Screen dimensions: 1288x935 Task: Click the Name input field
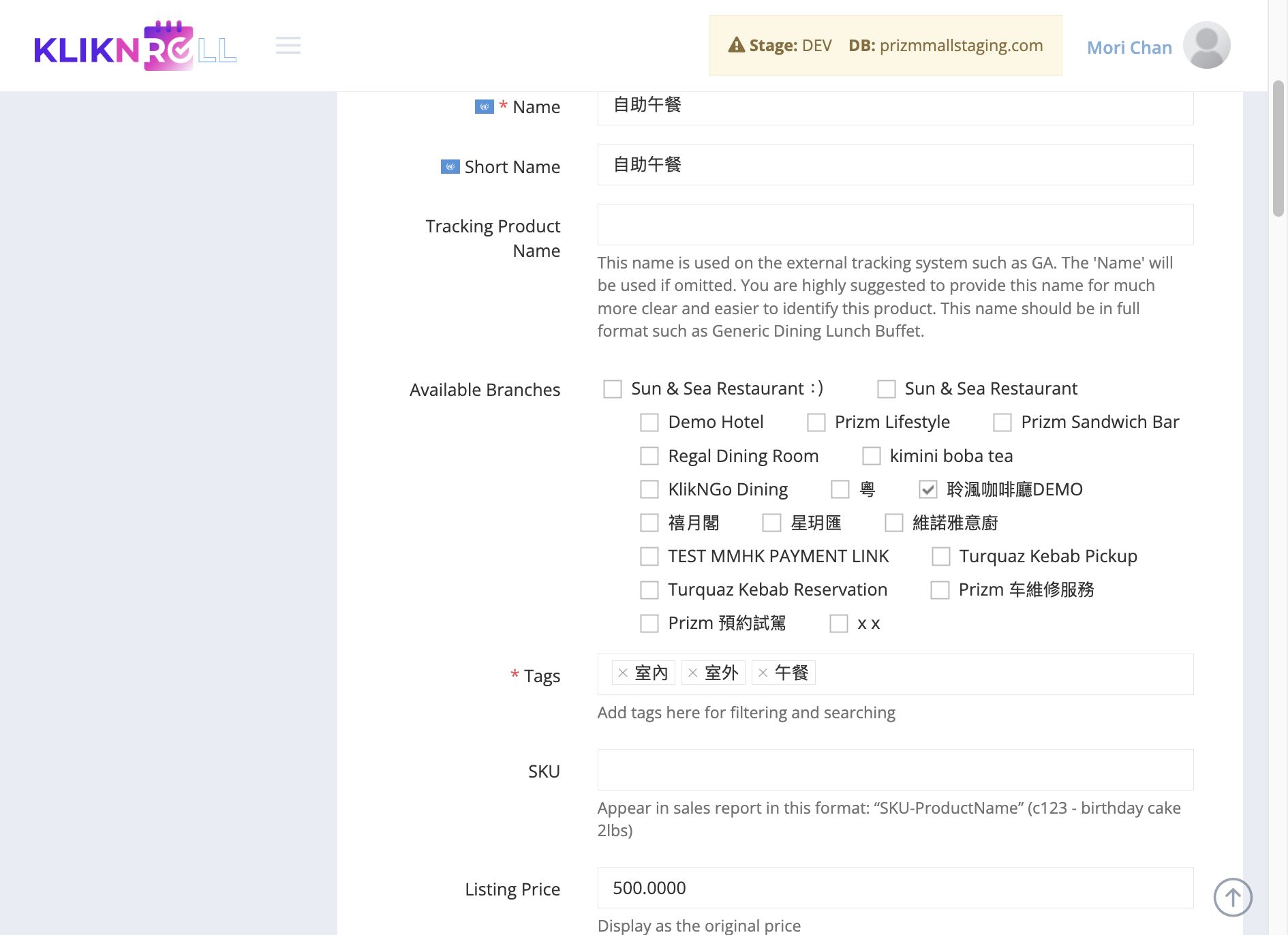(x=895, y=107)
